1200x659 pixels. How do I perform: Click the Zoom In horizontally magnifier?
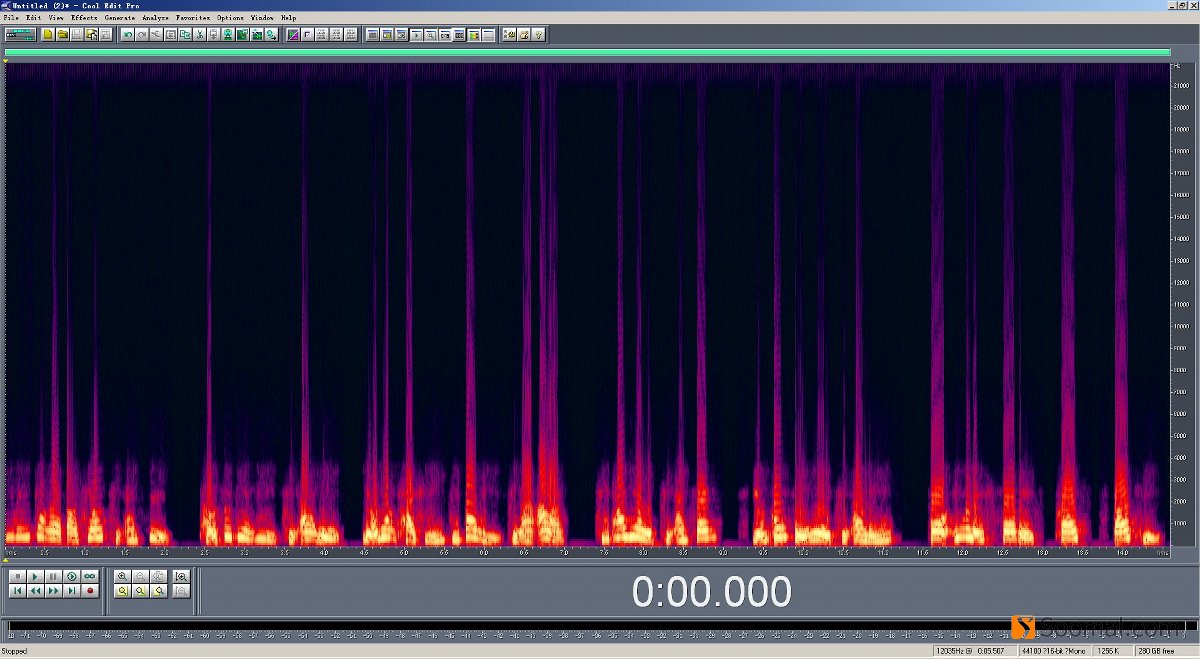pos(122,576)
